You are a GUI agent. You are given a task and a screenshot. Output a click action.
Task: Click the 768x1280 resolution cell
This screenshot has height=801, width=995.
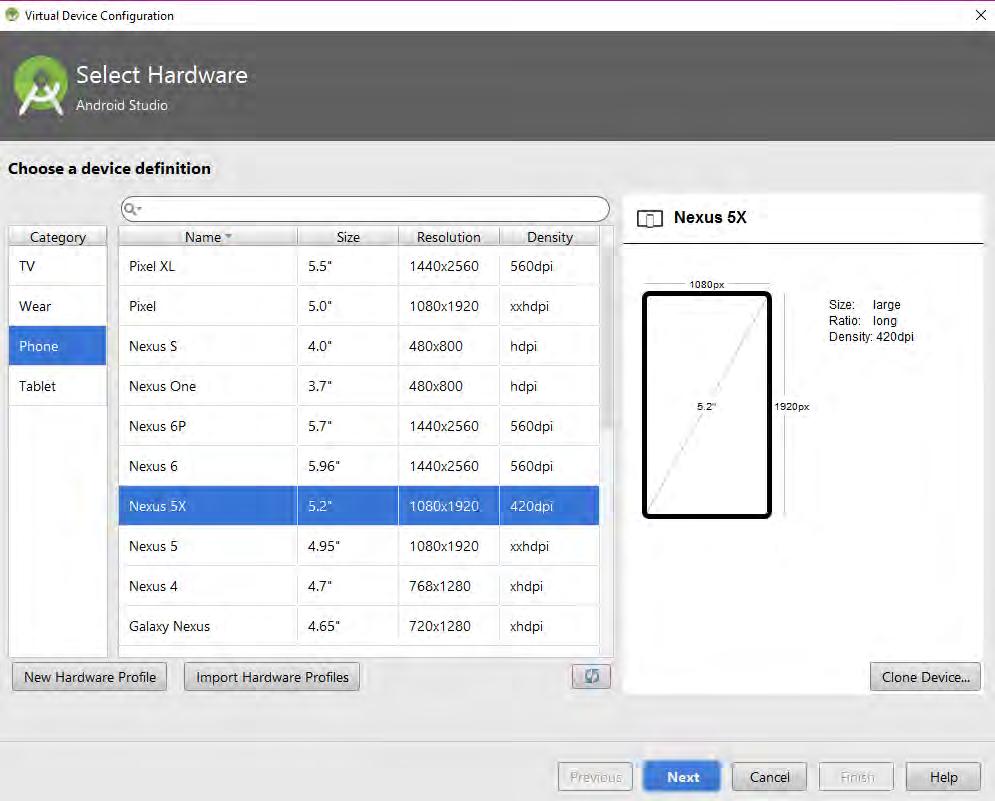click(449, 586)
